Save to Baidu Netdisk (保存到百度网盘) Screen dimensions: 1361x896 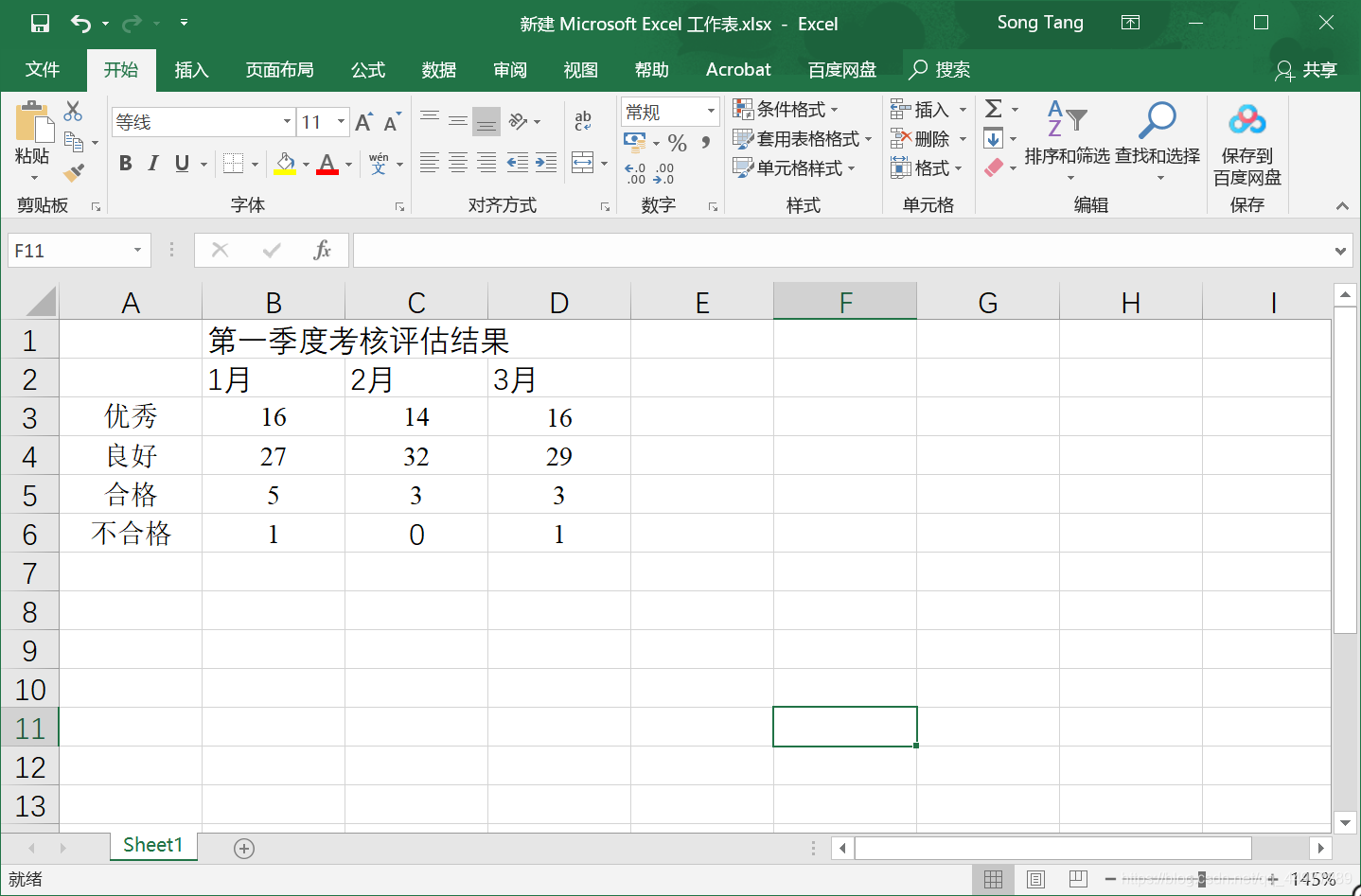(1247, 144)
